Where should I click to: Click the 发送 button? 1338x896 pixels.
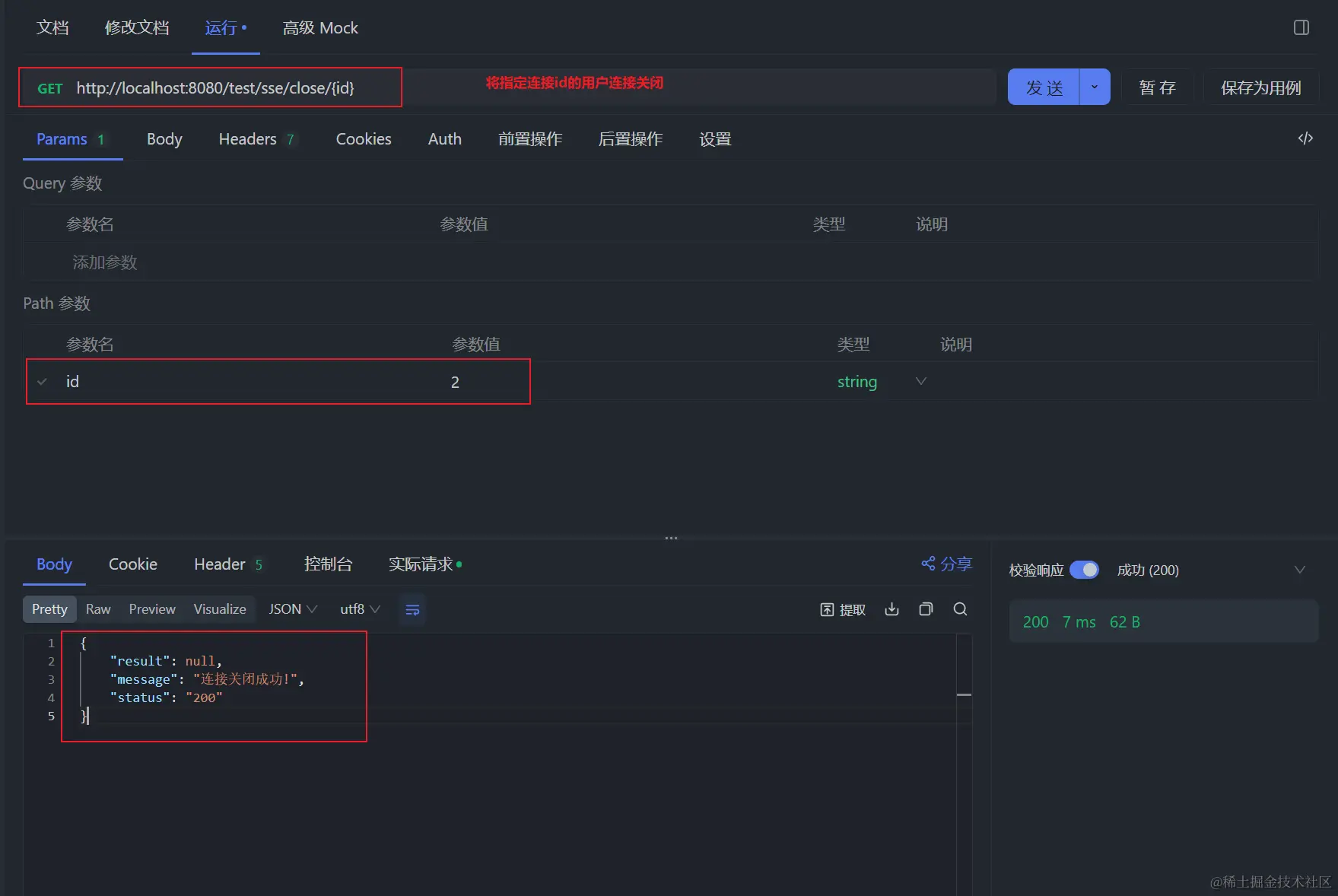1044,87
